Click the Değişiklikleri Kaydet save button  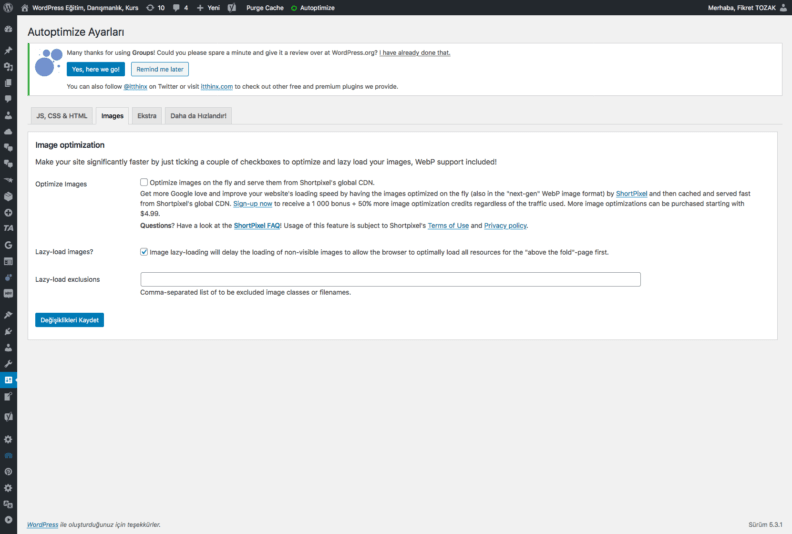pyautogui.click(x=70, y=320)
